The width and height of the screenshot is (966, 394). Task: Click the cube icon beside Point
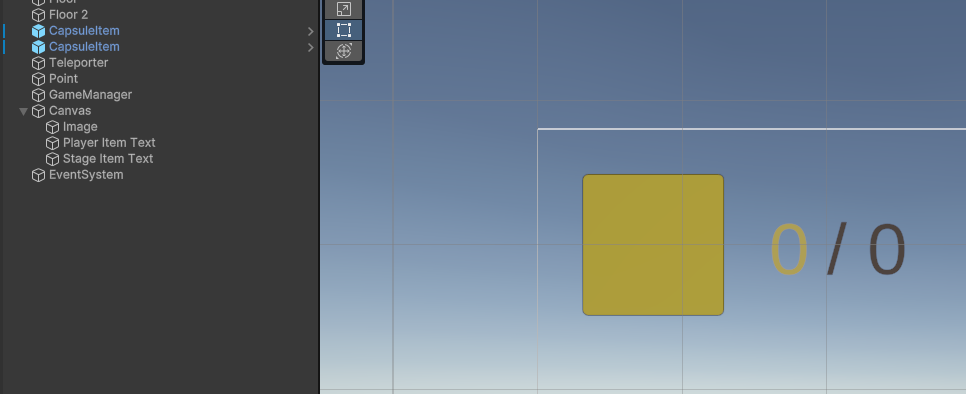point(38,79)
